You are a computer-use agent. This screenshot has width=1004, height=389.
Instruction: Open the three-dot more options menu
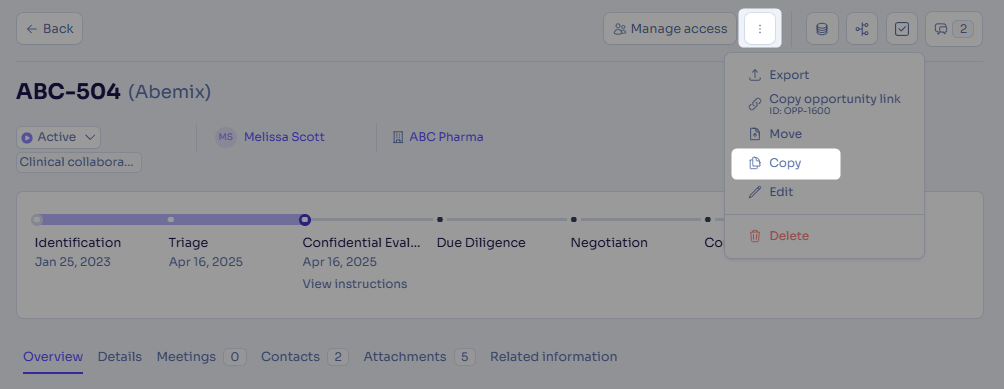click(x=759, y=29)
